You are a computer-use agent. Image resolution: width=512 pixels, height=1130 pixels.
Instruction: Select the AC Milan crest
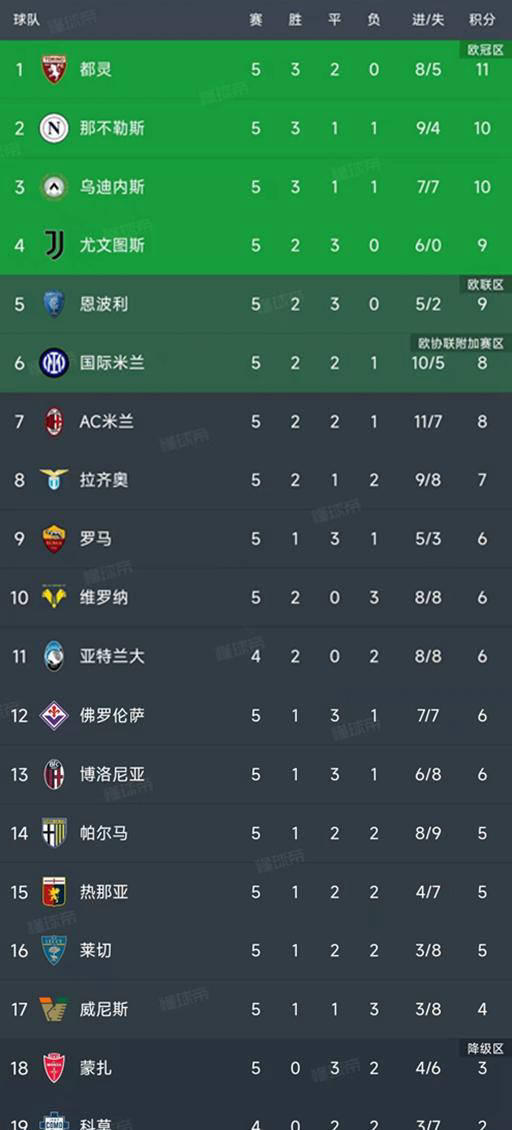pos(54,422)
